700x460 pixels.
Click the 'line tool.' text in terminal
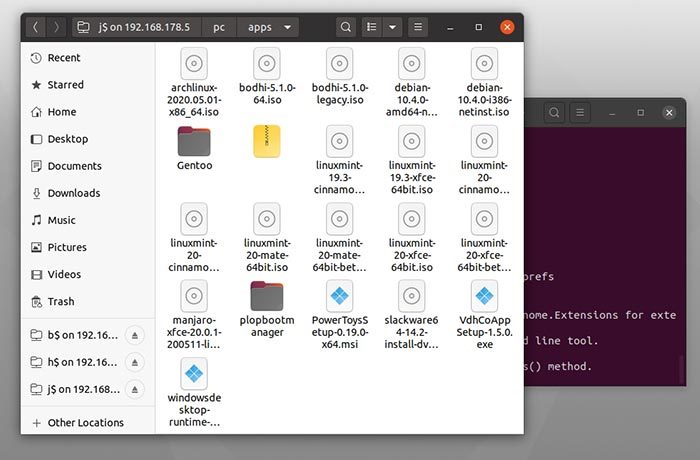(x=566, y=341)
